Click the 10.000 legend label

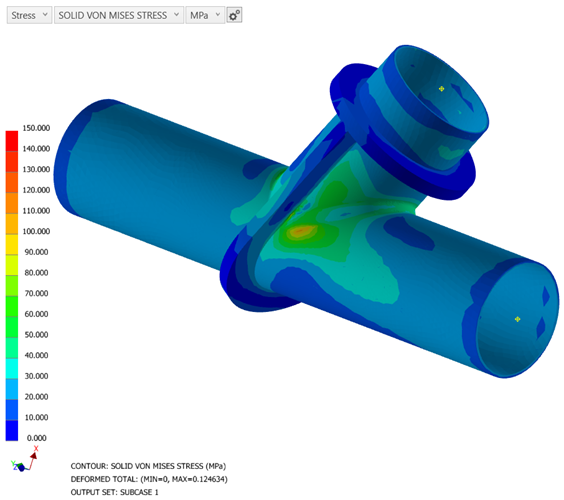(x=36, y=418)
